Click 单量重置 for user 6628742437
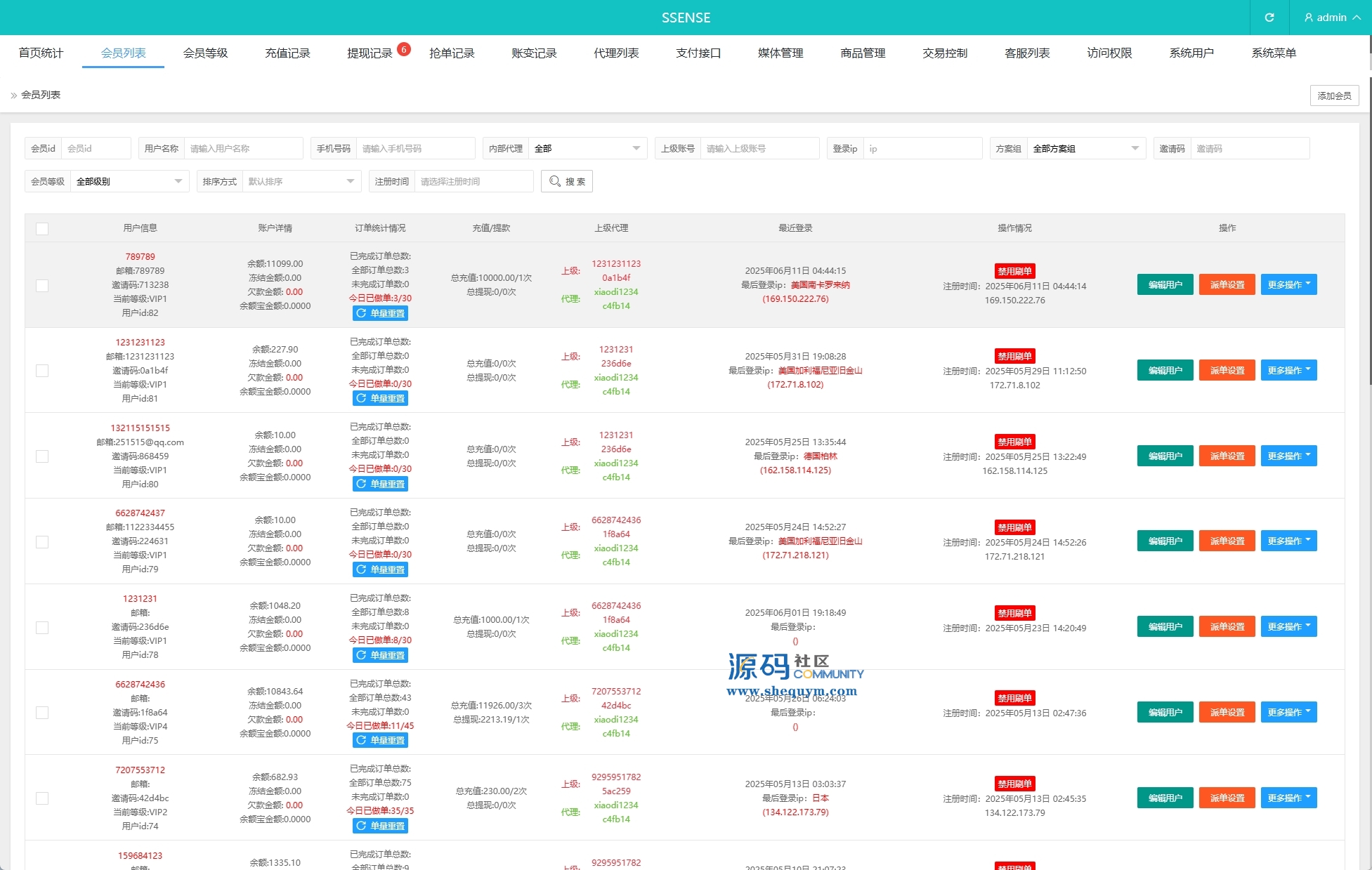 pyautogui.click(x=380, y=569)
